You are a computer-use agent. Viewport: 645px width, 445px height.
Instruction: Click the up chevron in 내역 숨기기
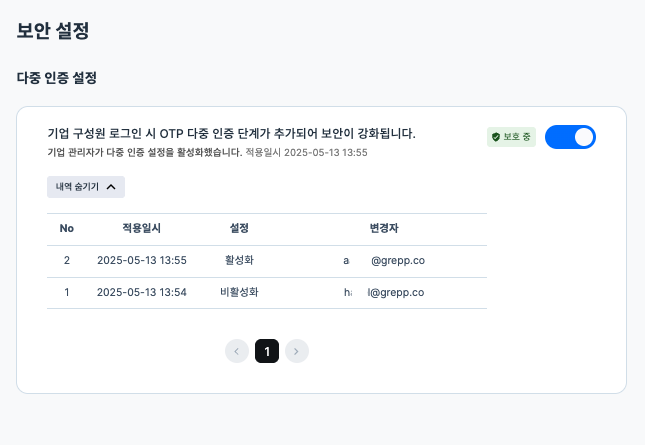click(x=111, y=187)
